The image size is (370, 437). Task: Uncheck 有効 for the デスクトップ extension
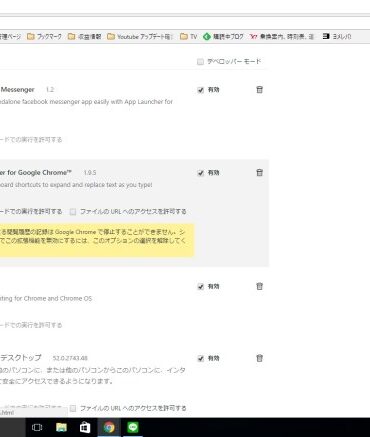pos(200,359)
